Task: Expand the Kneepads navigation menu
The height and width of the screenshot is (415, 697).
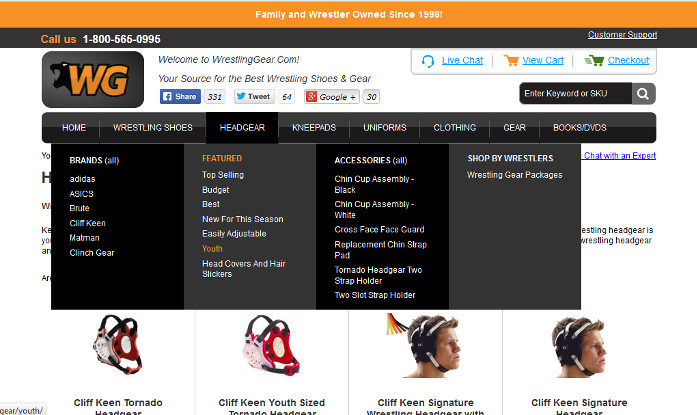Action: click(x=314, y=128)
